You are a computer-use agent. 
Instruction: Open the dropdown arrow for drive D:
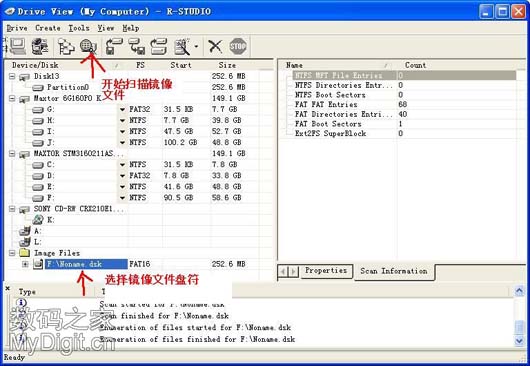[x=122, y=176]
